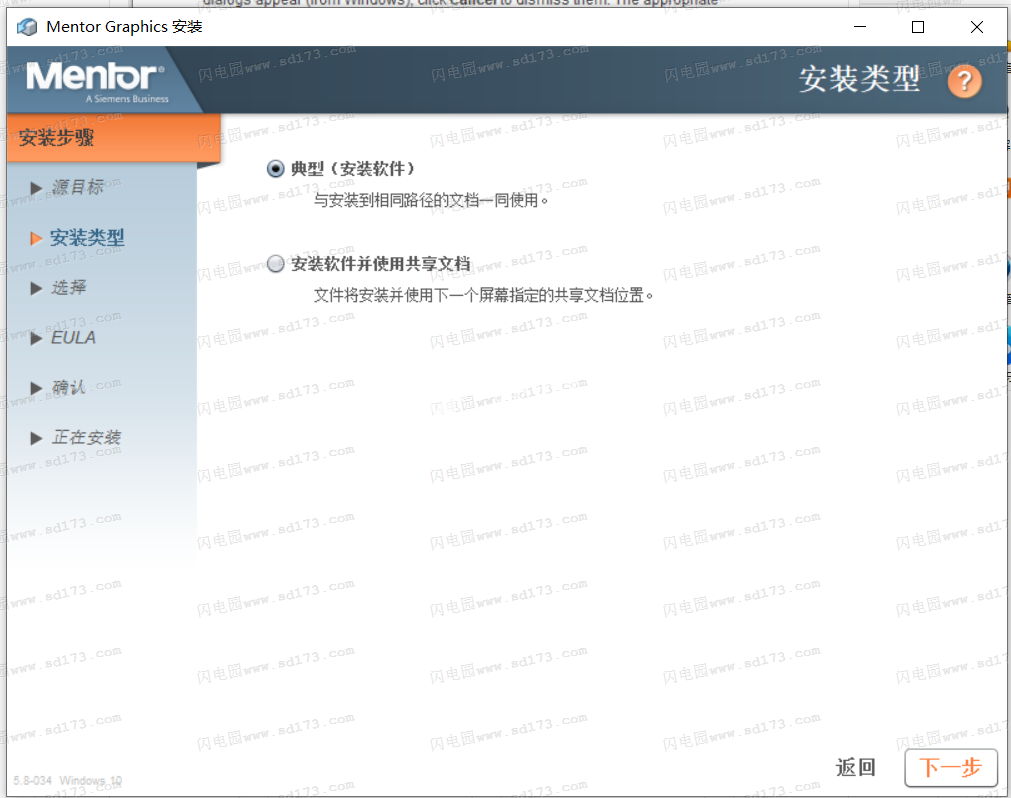Viewport: 1011px width, 798px height.
Task: Click the installer icon in the title bar
Action: click(x=27, y=27)
